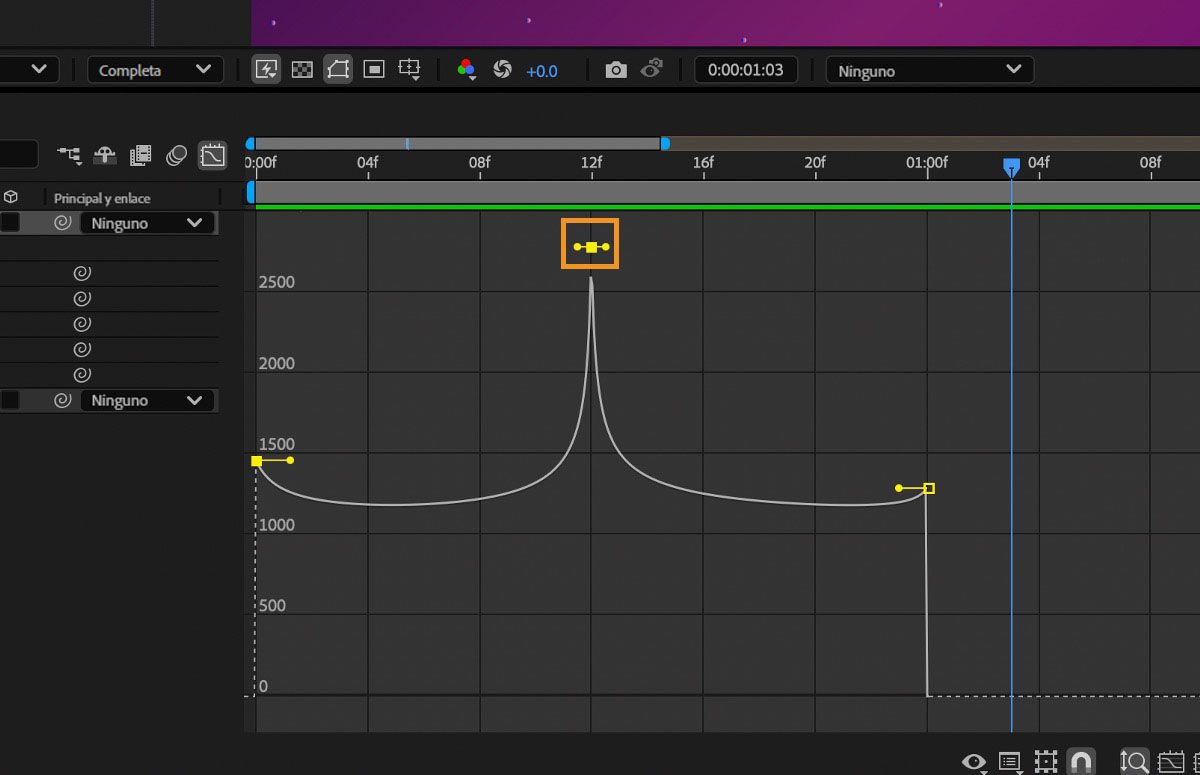Click the first layer row checkbox
1200x775 pixels.
click(10, 223)
